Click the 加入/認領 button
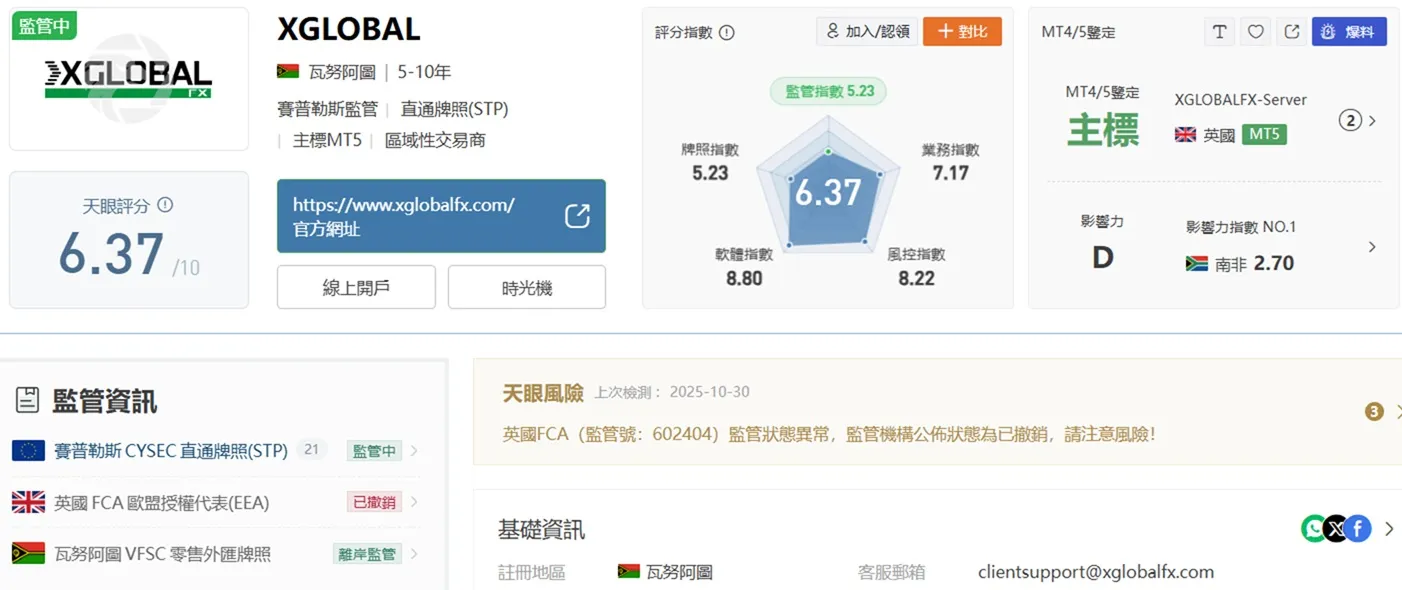Screen dimensions: 1402x590 867,32
